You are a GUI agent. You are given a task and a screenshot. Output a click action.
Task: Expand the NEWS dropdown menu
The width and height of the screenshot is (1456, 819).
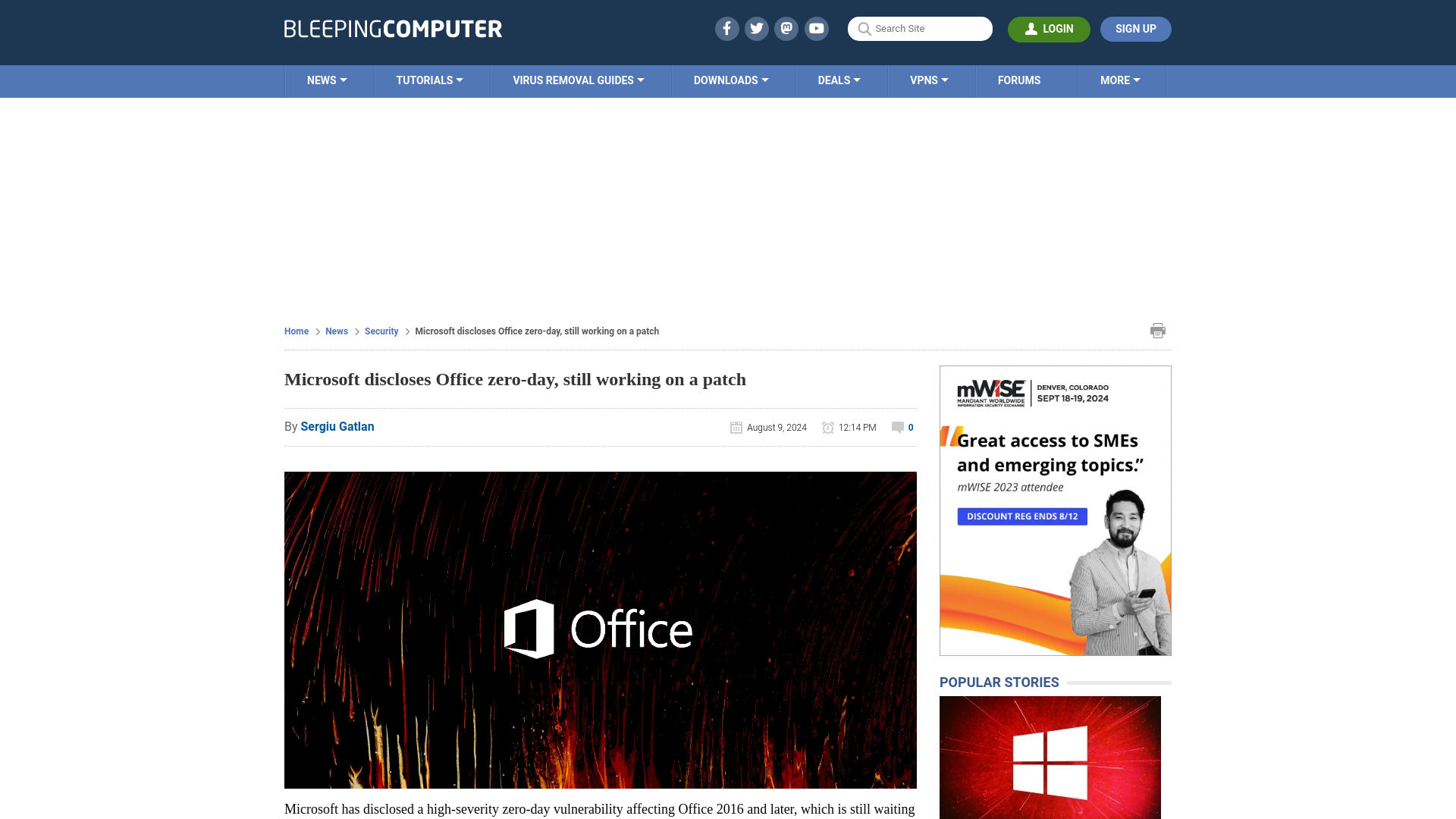coord(327,80)
